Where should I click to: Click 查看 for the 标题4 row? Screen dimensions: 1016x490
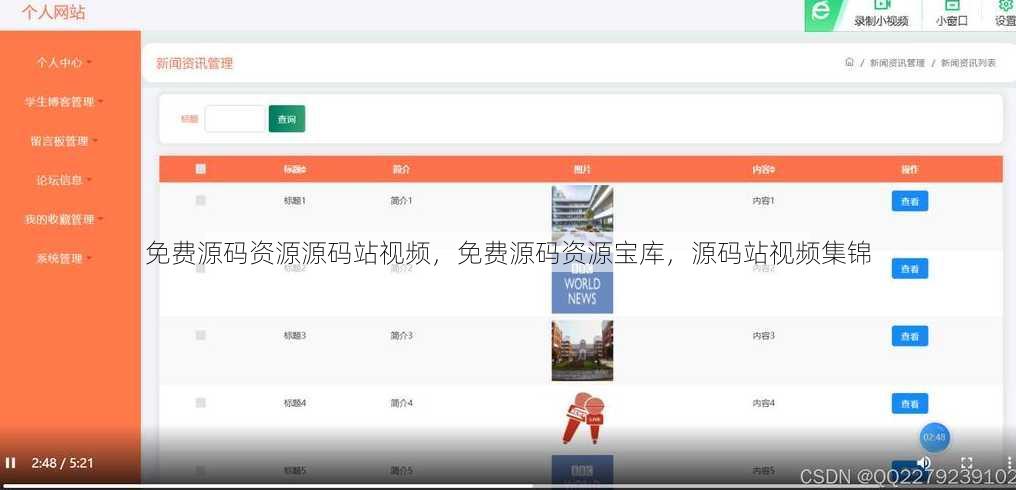(x=910, y=403)
